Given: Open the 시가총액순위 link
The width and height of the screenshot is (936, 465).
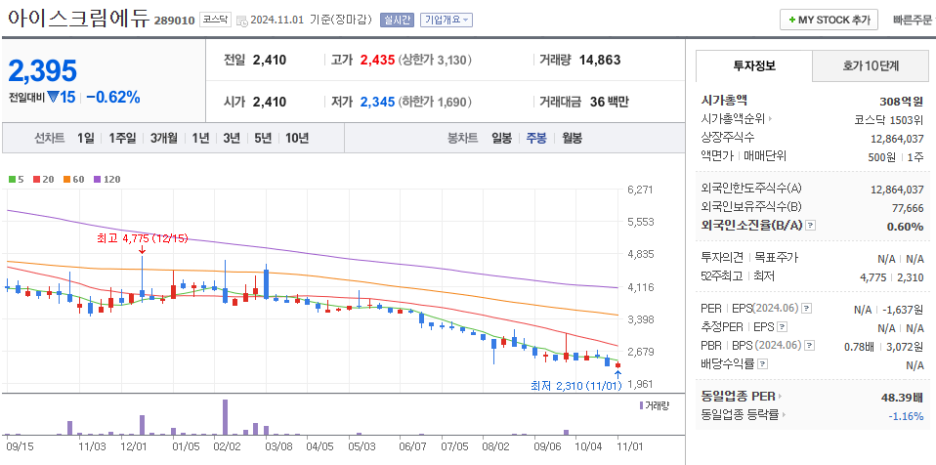Looking at the screenshot, I should [x=737, y=119].
